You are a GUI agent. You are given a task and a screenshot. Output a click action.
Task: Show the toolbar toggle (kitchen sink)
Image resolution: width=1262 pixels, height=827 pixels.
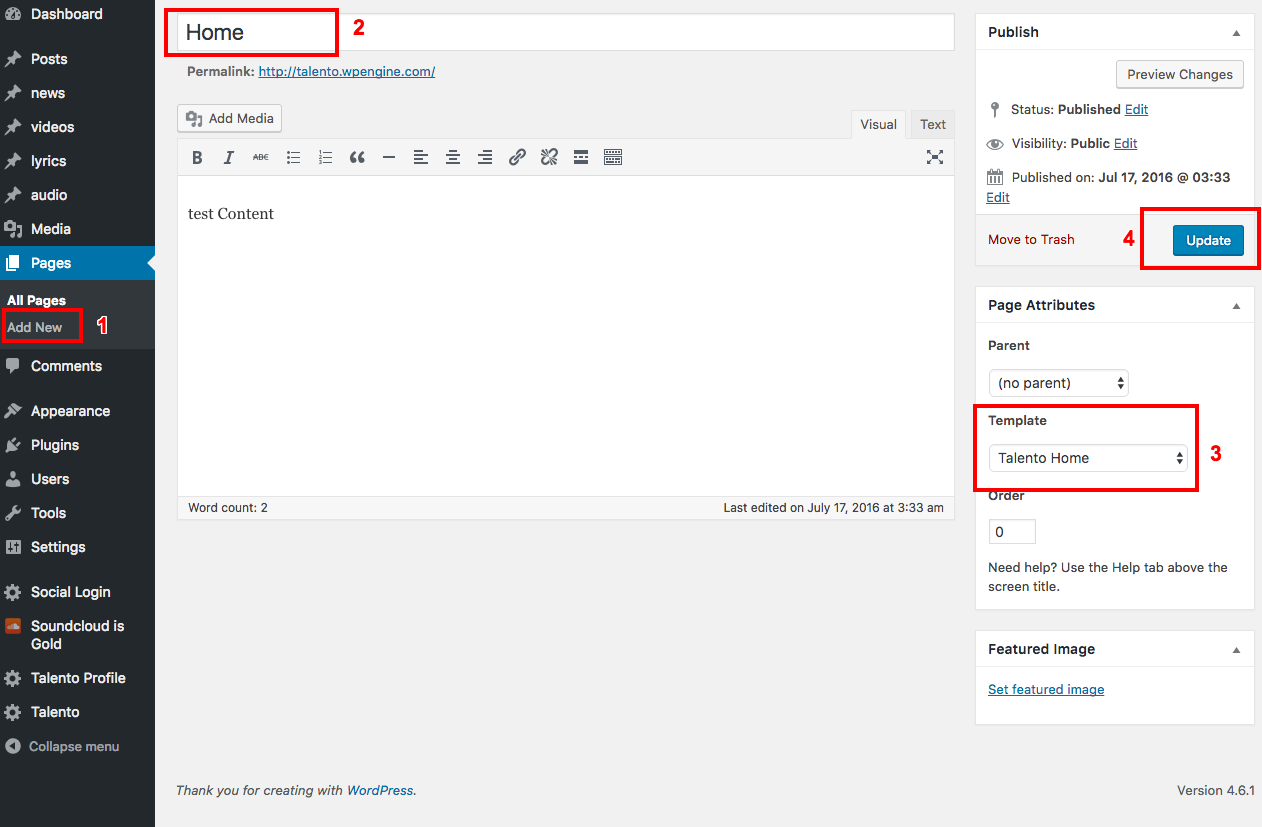613,157
